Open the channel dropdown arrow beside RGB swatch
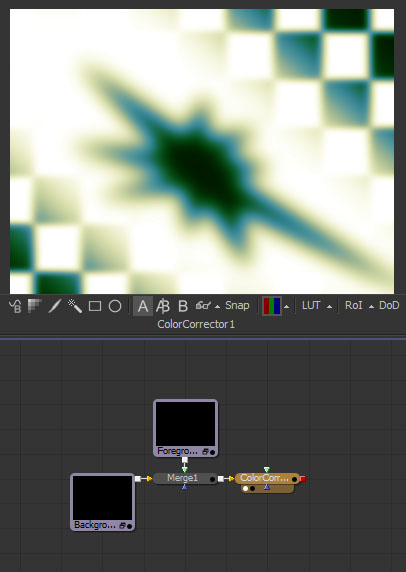This screenshot has width=406, height=572. tap(286, 307)
